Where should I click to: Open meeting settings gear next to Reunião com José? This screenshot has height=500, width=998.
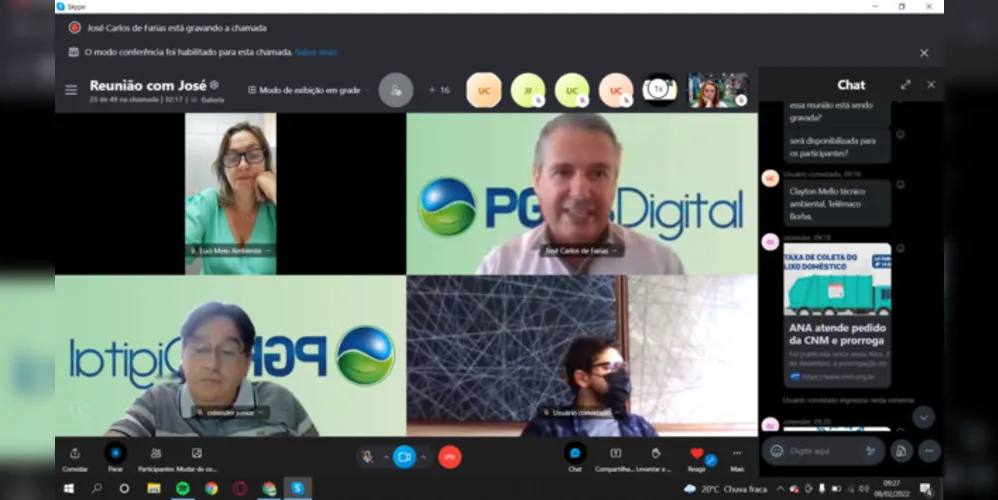(x=214, y=85)
